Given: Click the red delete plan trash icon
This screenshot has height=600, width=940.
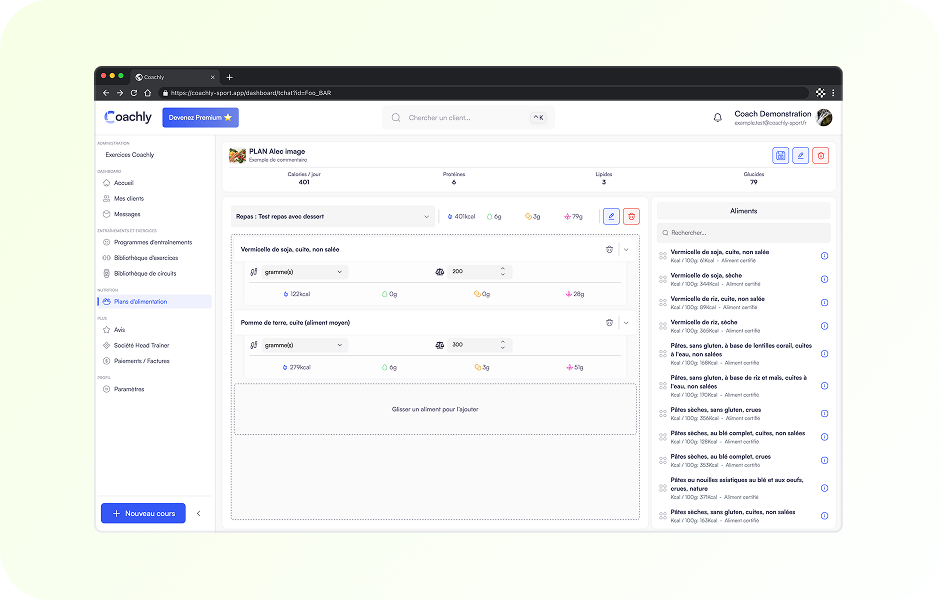Looking at the screenshot, I should coord(821,155).
